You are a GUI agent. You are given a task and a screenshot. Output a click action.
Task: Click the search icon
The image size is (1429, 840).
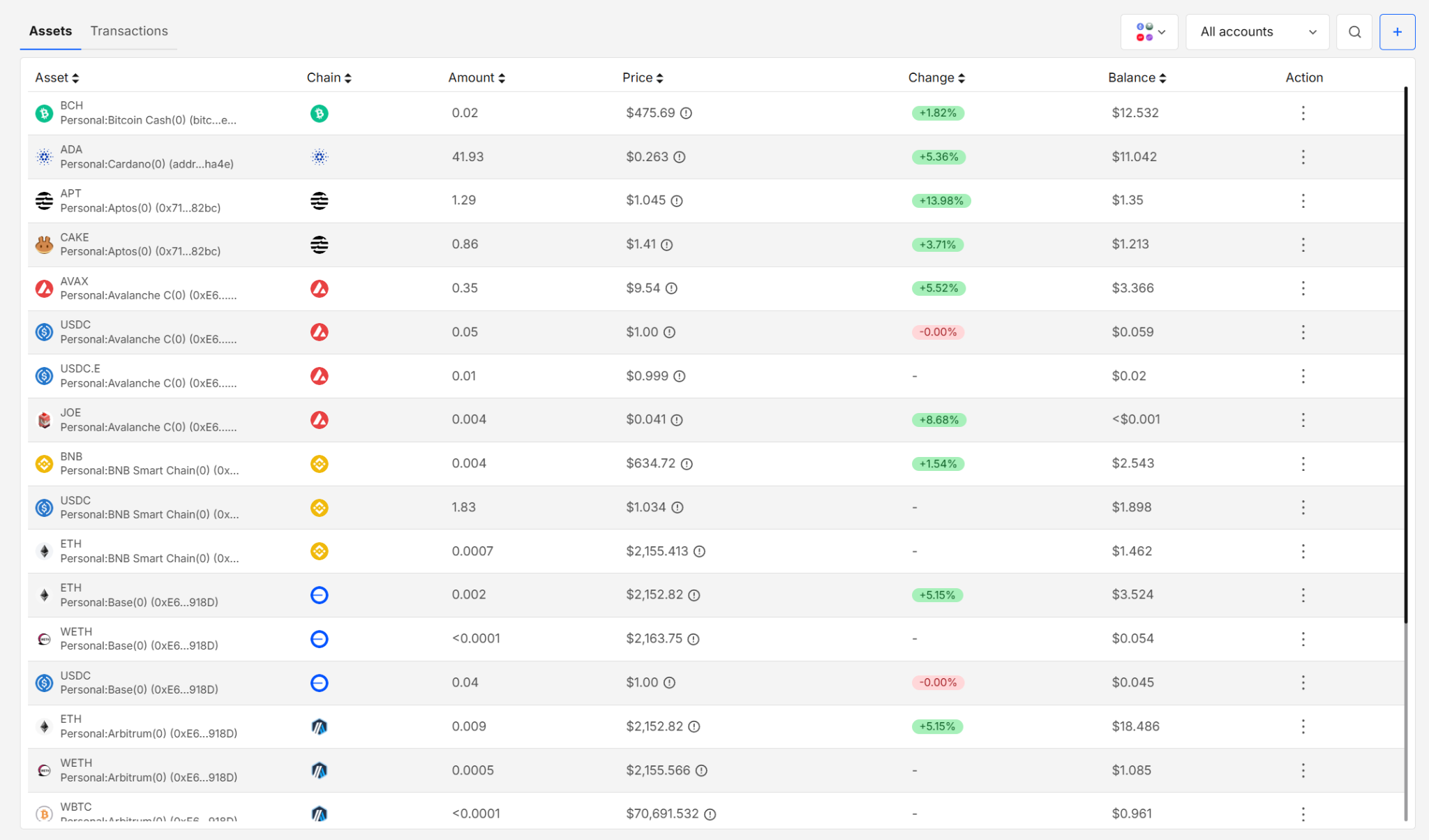(x=1354, y=31)
